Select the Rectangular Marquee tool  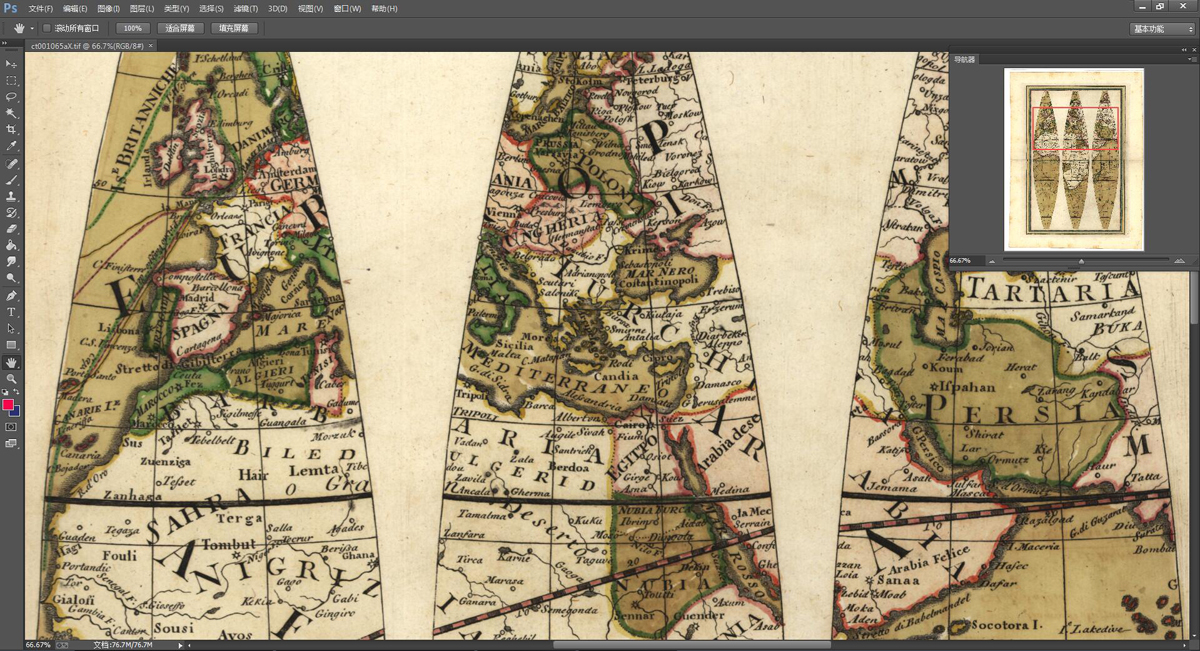click(11, 81)
